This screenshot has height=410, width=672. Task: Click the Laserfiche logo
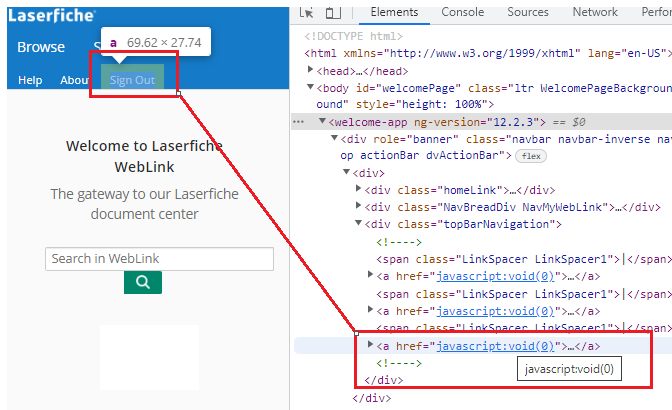pos(51,16)
